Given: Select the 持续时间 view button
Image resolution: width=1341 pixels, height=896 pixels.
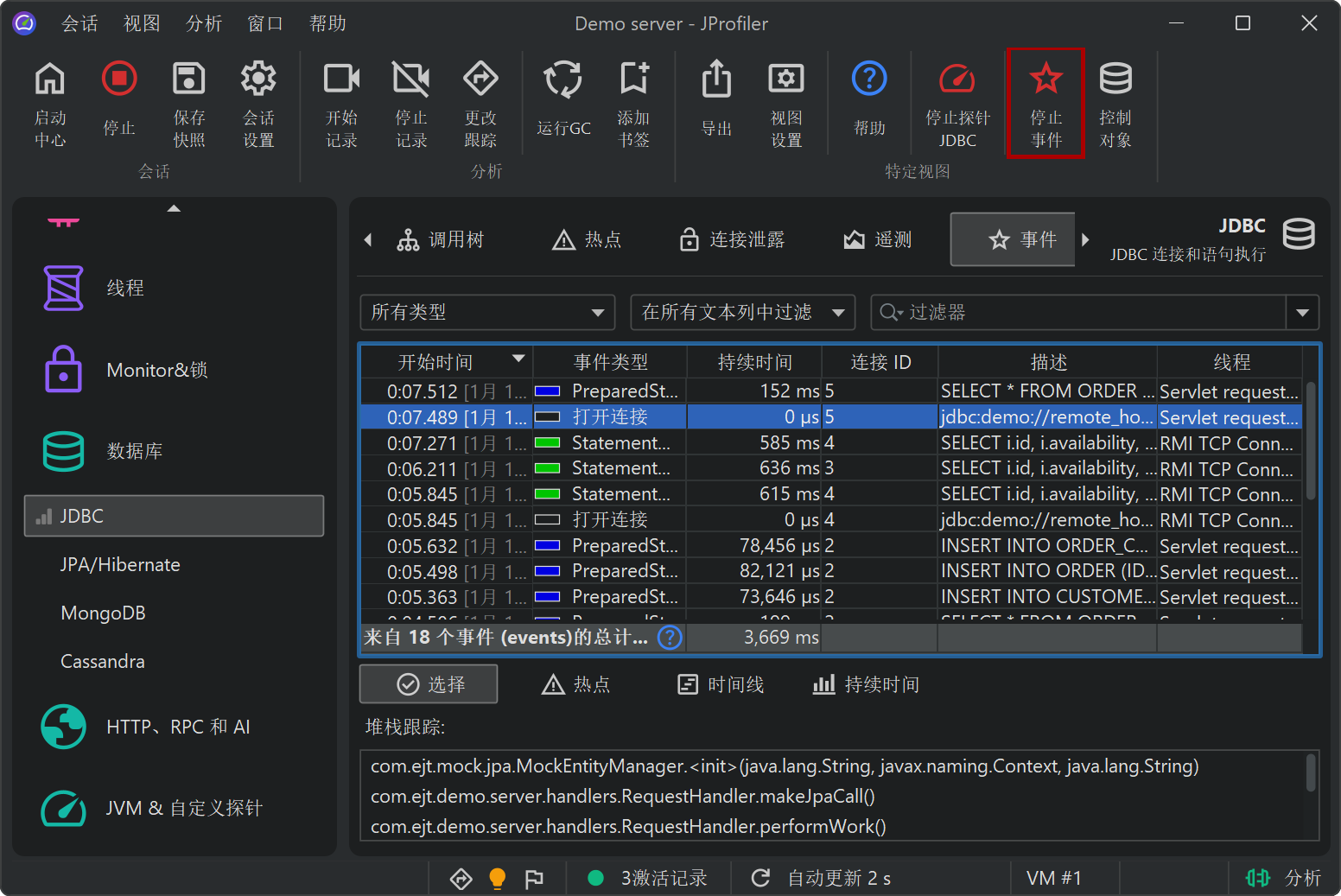Looking at the screenshot, I should coord(866,684).
